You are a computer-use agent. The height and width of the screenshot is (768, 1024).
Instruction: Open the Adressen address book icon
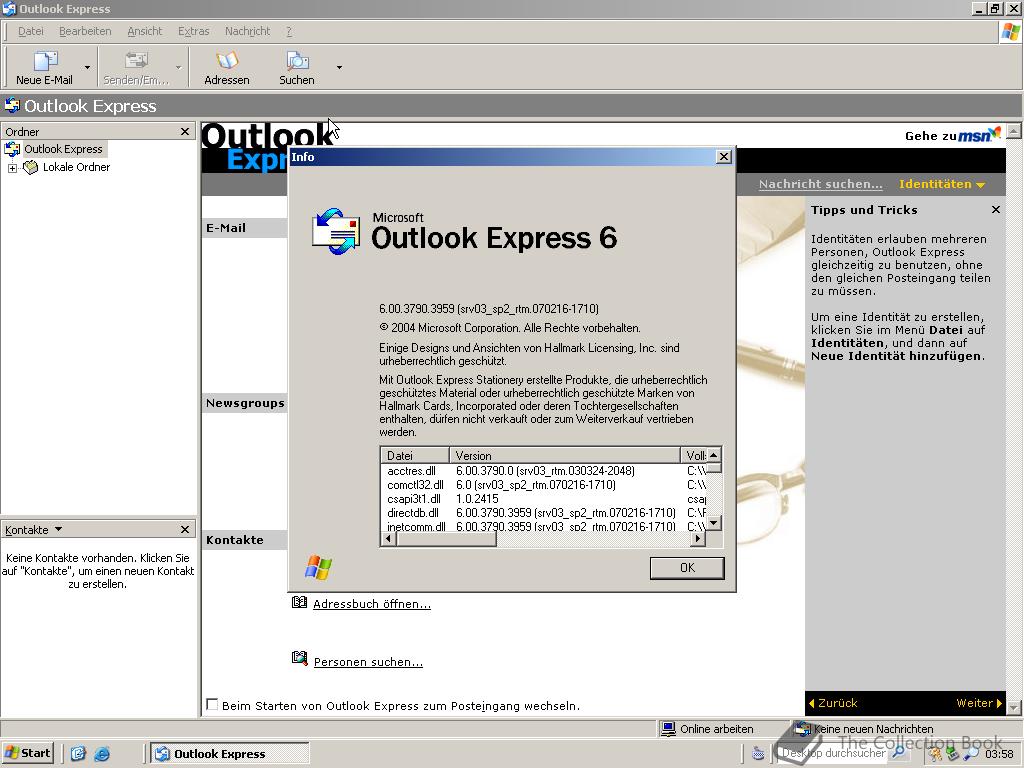click(227, 61)
